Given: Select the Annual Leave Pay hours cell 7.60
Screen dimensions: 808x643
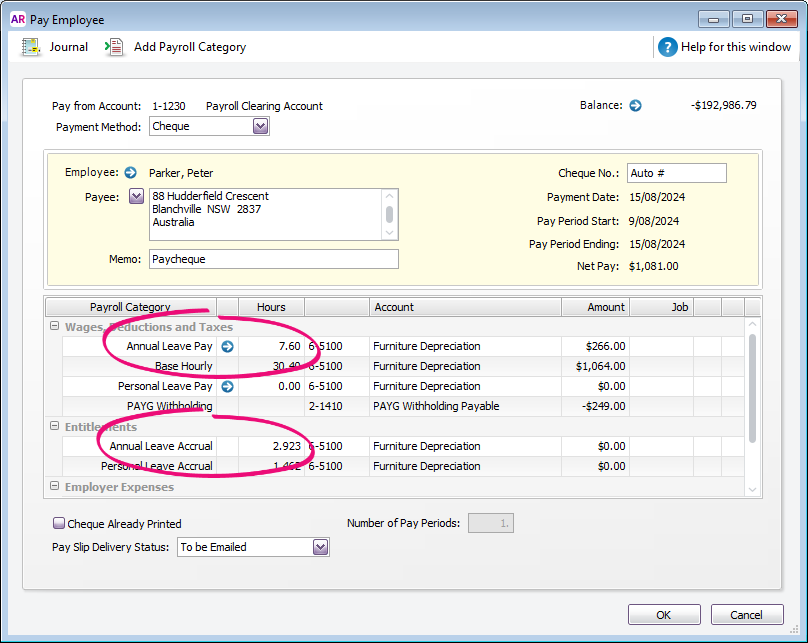Looking at the screenshot, I should click(x=271, y=347).
